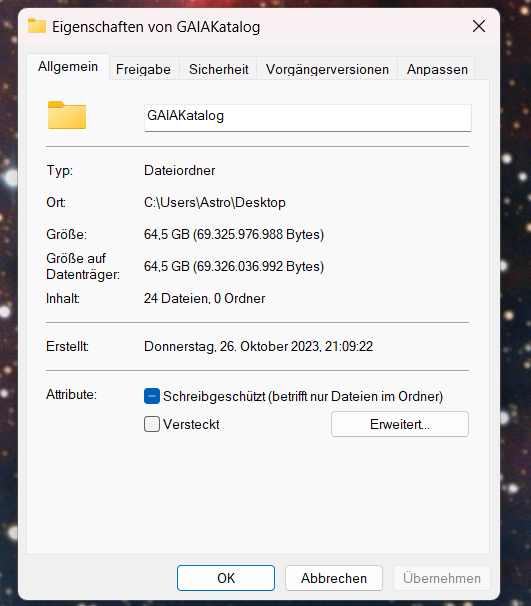Screen dimensions: 531x606
Task: Enable the Versteckt checkbox
Action: pyautogui.click(x=152, y=424)
